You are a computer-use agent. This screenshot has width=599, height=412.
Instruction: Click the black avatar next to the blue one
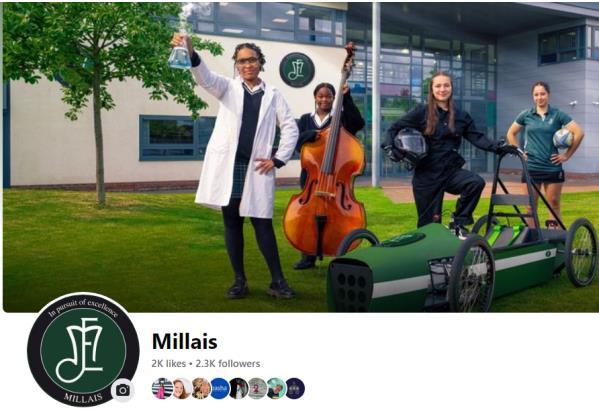click(239, 388)
